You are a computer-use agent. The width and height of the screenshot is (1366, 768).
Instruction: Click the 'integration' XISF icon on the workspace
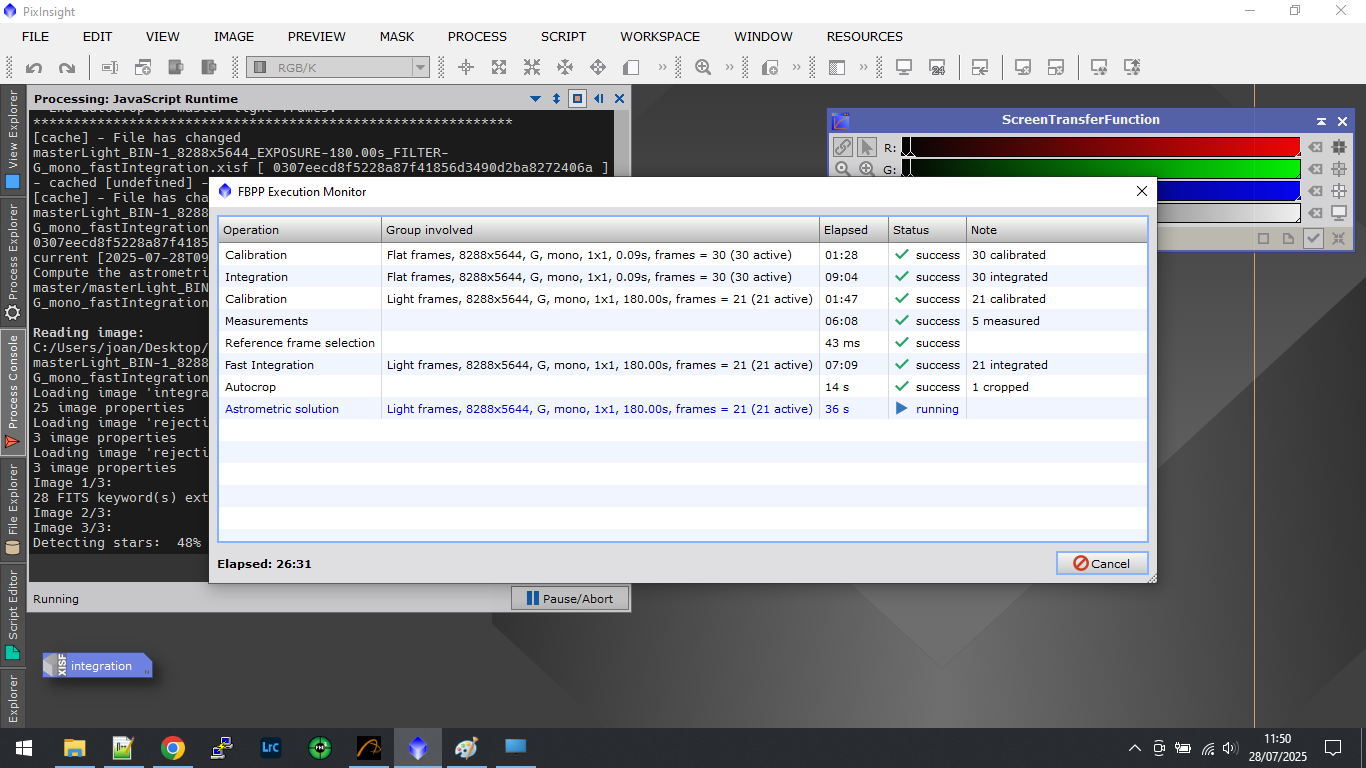pos(97,666)
